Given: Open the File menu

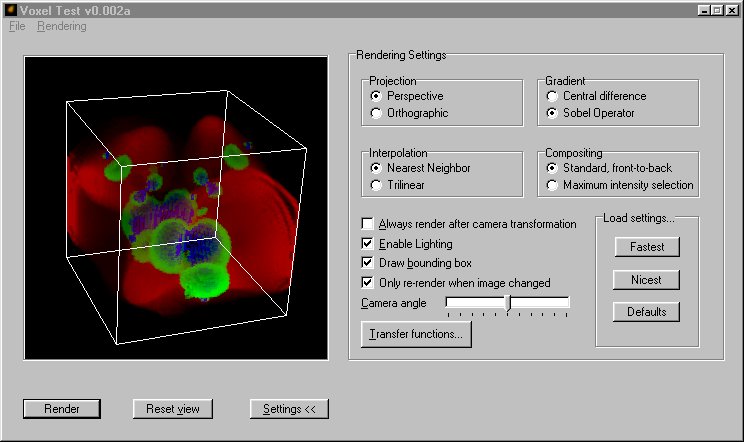Looking at the screenshot, I should tap(17, 26).
